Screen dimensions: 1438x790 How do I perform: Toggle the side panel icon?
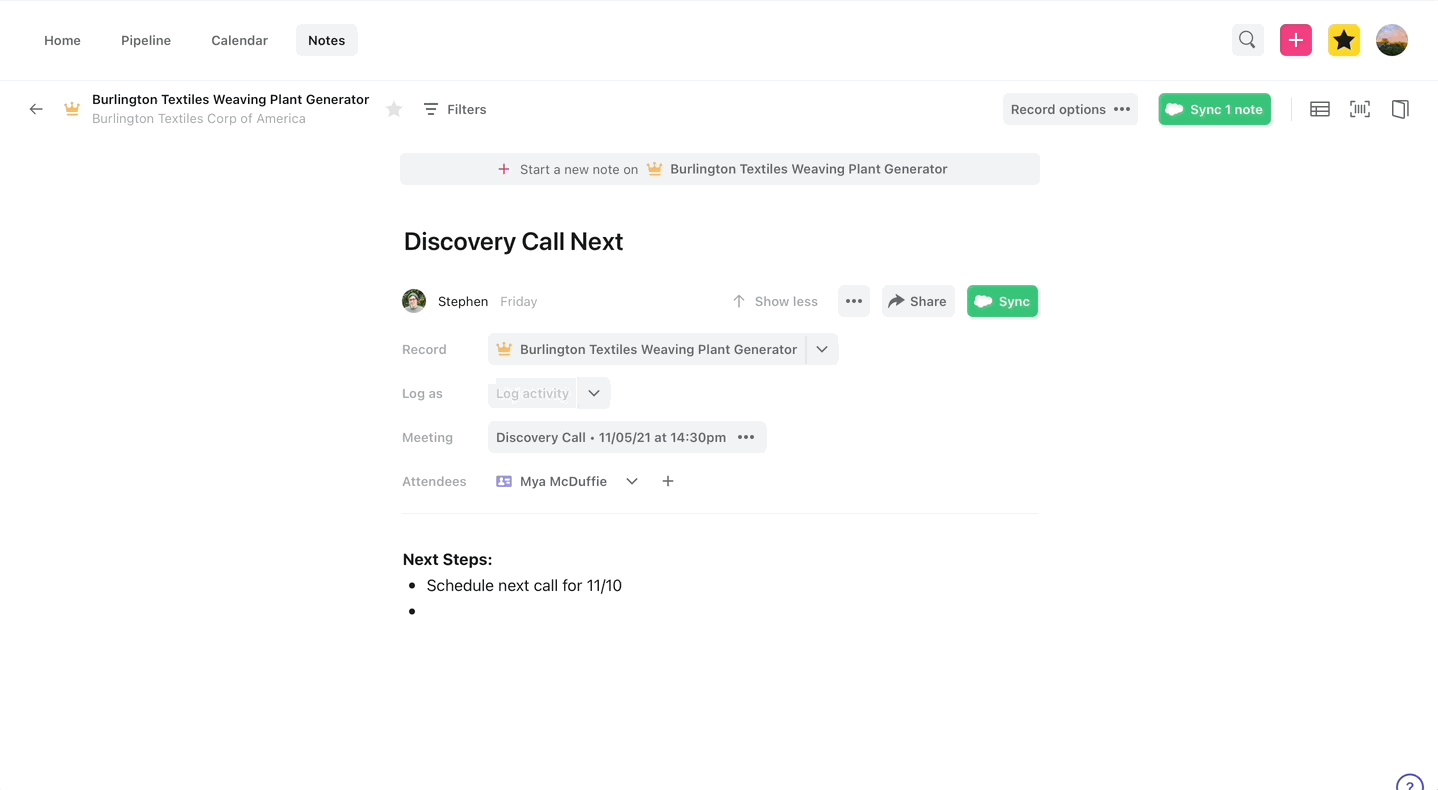1400,109
